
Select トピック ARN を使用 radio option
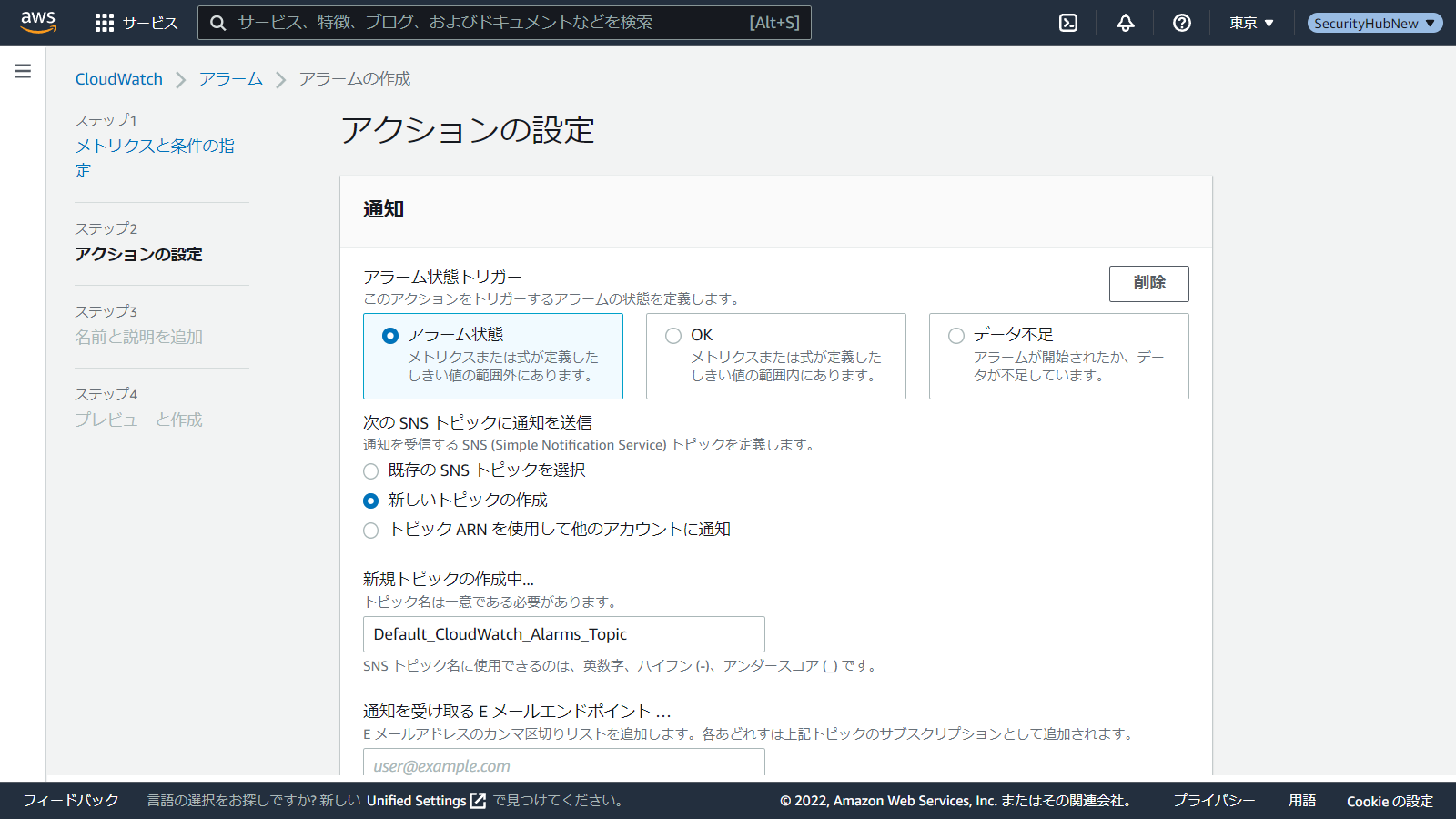371,531
